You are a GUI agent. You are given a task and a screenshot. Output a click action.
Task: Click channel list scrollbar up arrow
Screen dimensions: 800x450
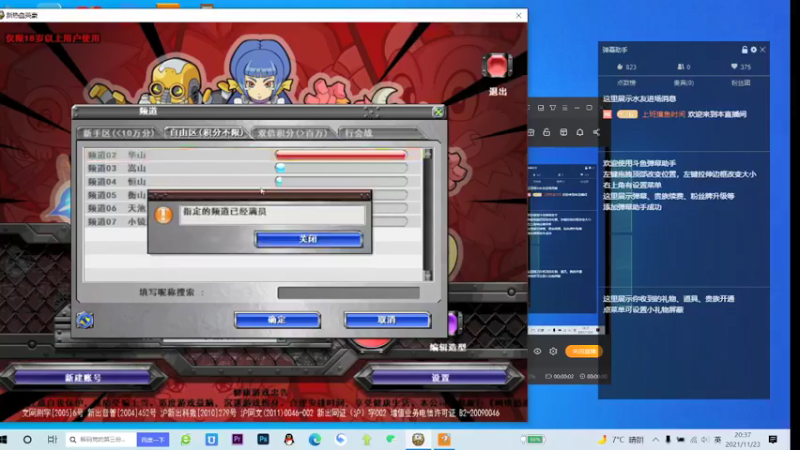[428, 154]
